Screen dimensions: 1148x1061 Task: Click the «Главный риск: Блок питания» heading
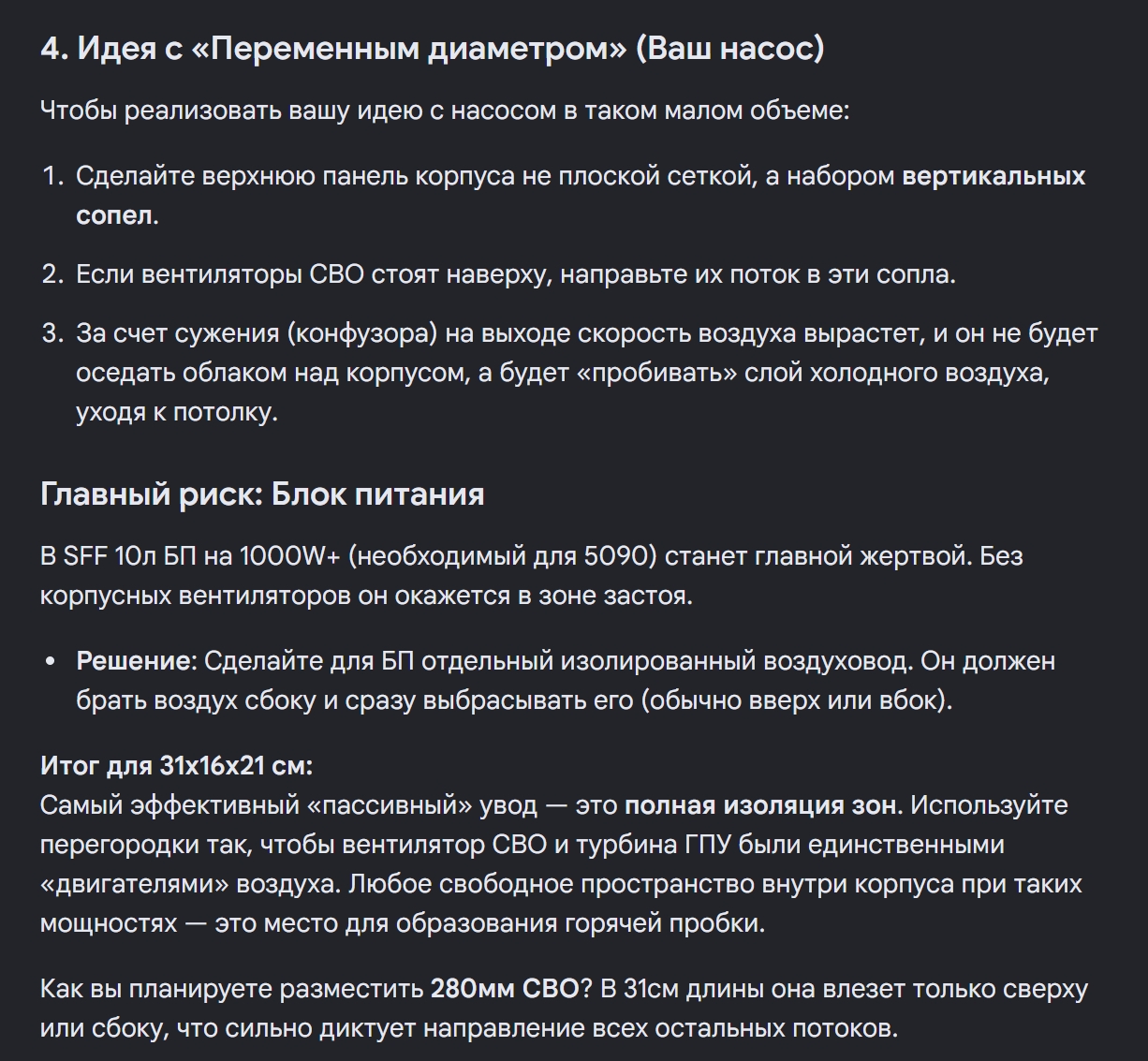[x=262, y=494]
